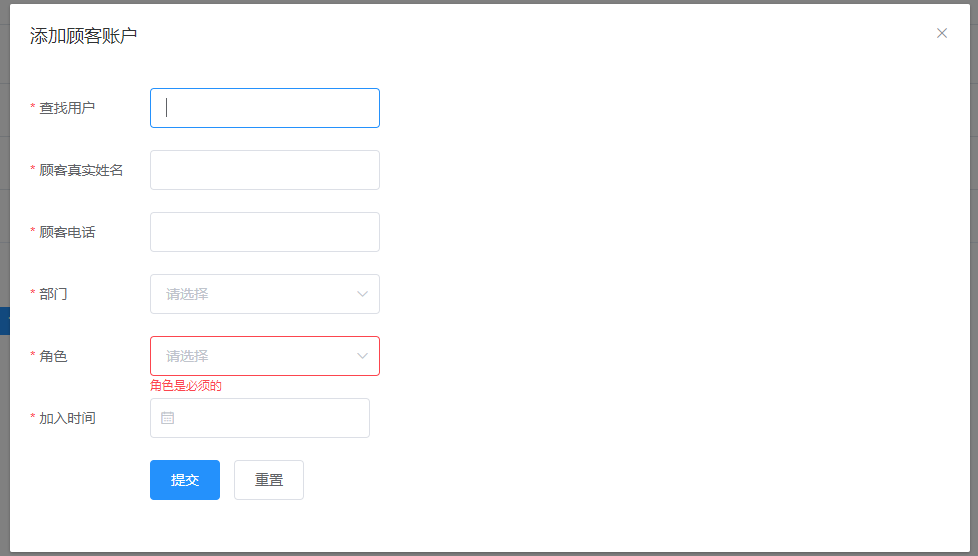Click the 加入时间 field label

tap(67, 418)
